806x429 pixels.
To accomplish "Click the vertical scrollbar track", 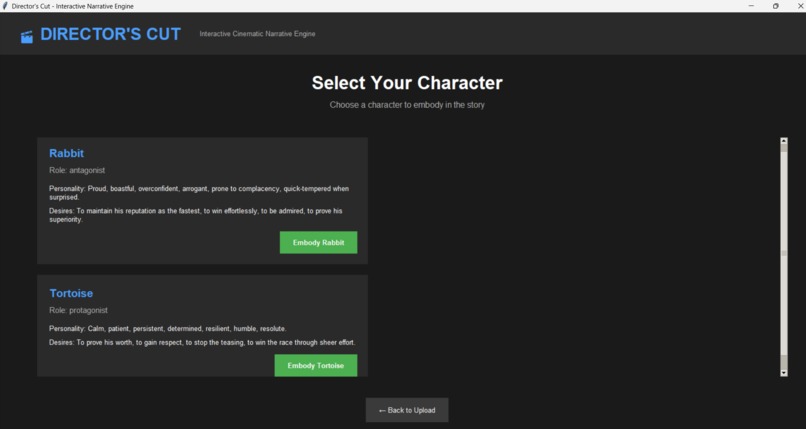I will 784,257.
